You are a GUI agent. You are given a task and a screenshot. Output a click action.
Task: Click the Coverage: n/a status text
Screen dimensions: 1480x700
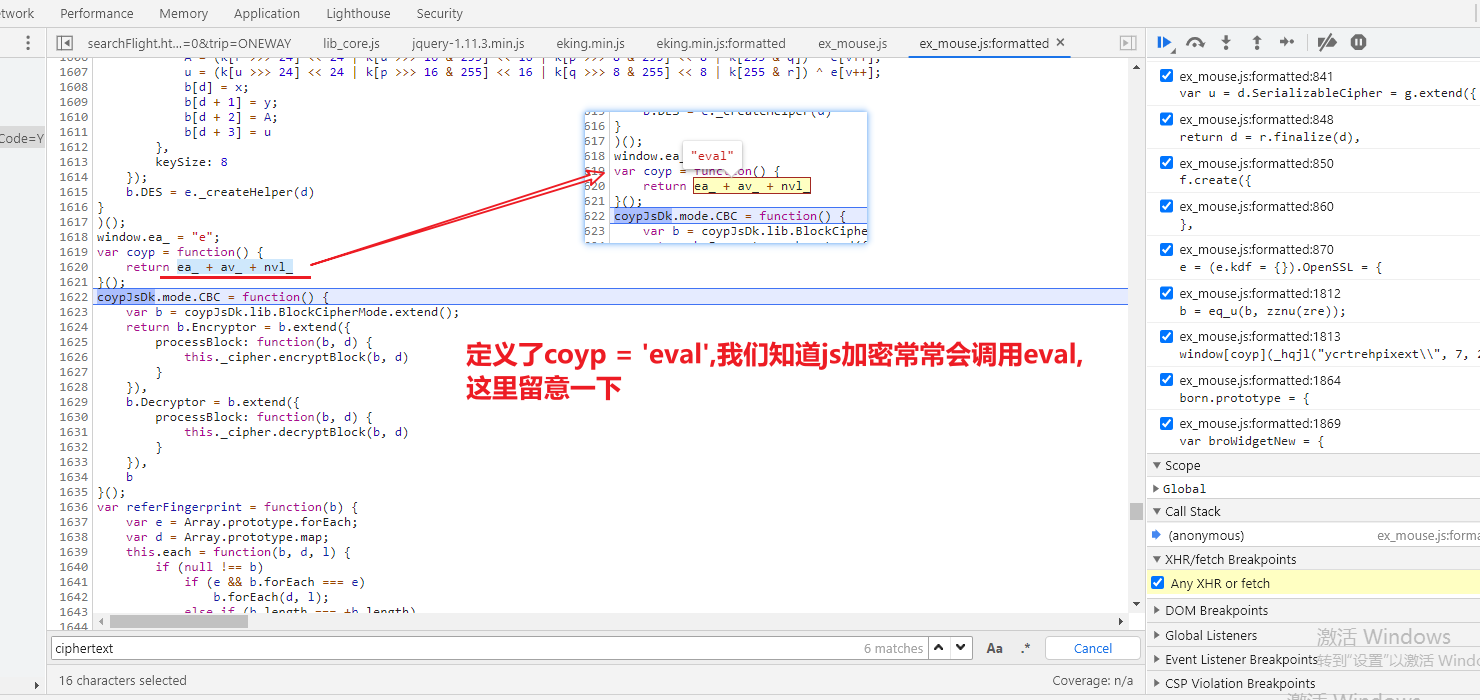[x=1092, y=680]
